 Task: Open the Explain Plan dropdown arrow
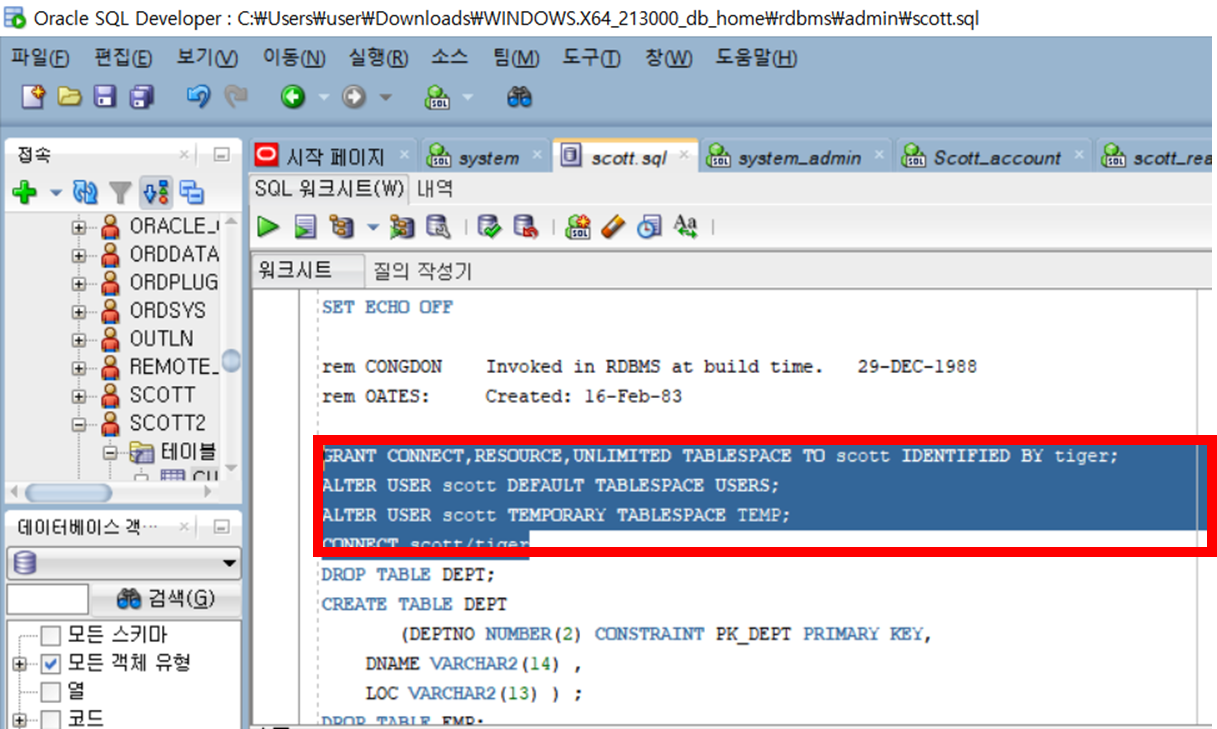[x=372, y=228]
